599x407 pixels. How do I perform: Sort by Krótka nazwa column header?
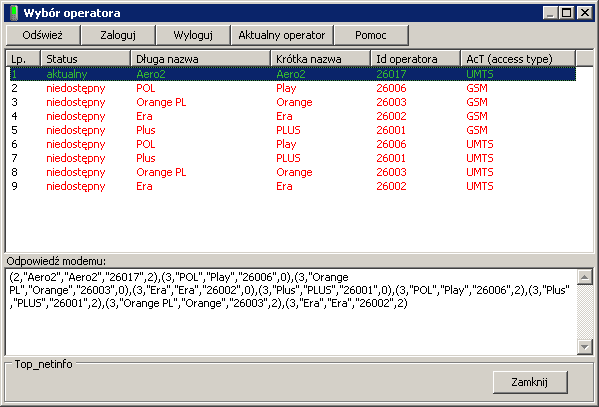coord(321,59)
